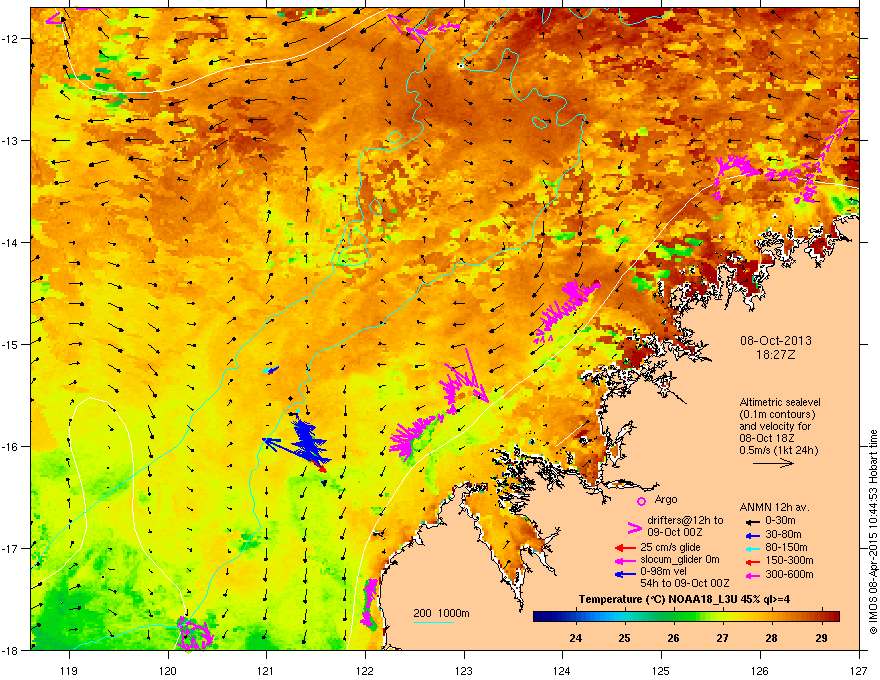
Task: Click the blue 30-80m ANMN arrow
Action: click(x=752, y=535)
